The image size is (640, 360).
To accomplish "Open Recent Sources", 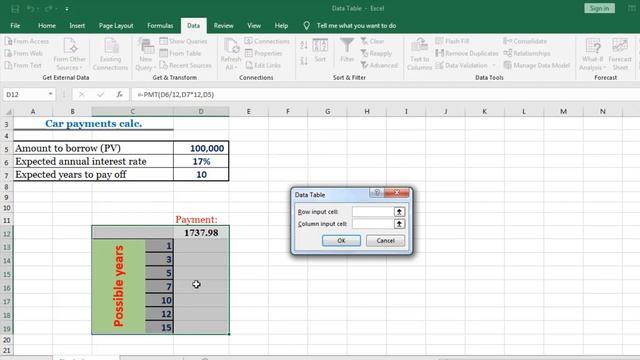I will [185, 65].
